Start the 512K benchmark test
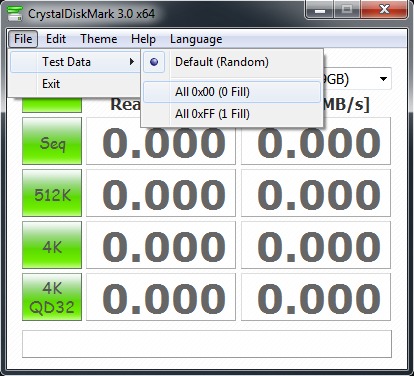This screenshot has width=414, height=376. [52, 193]
